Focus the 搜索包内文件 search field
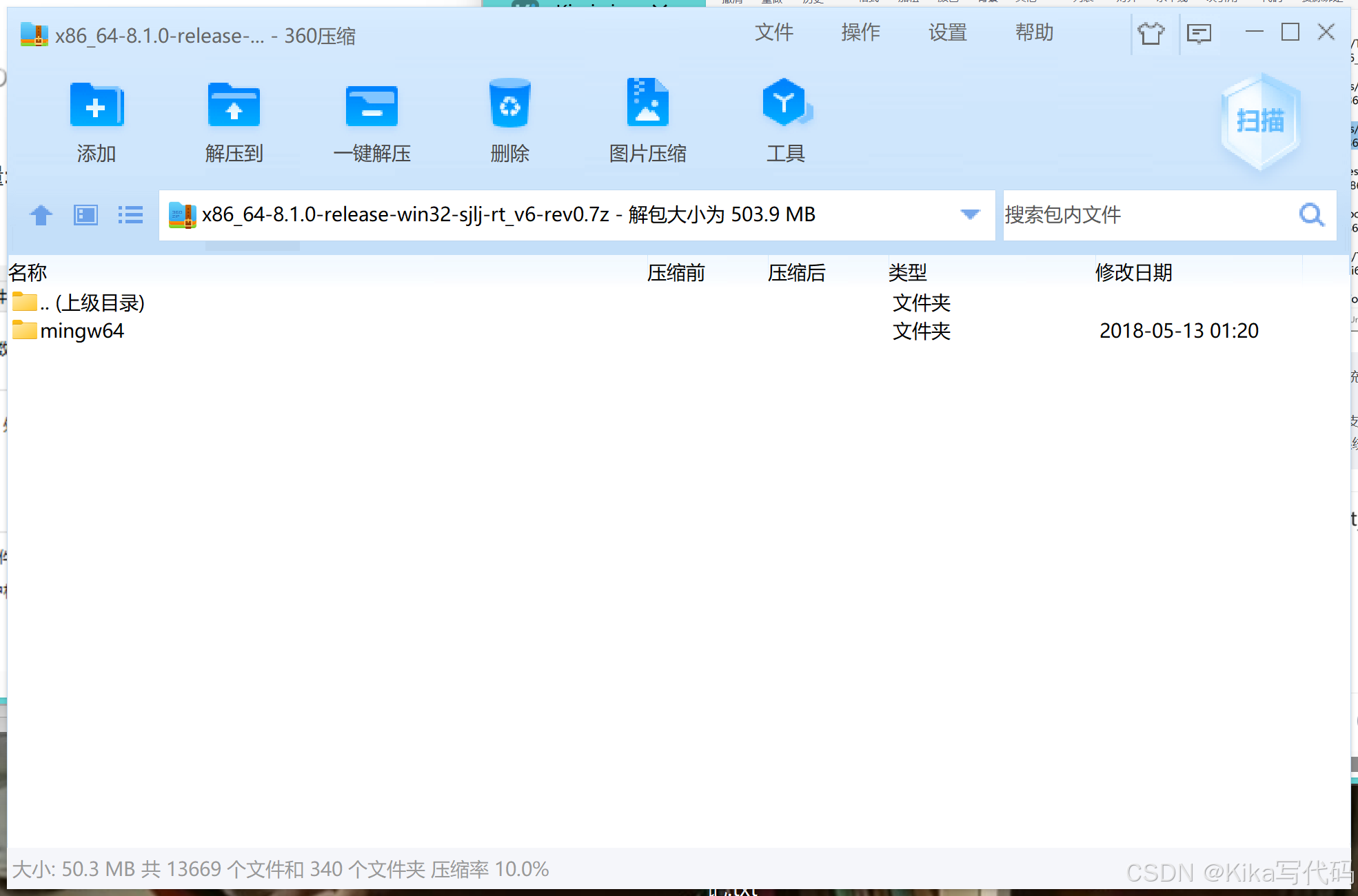Viewport: 1358px width, 896px height. (1144, 215)
